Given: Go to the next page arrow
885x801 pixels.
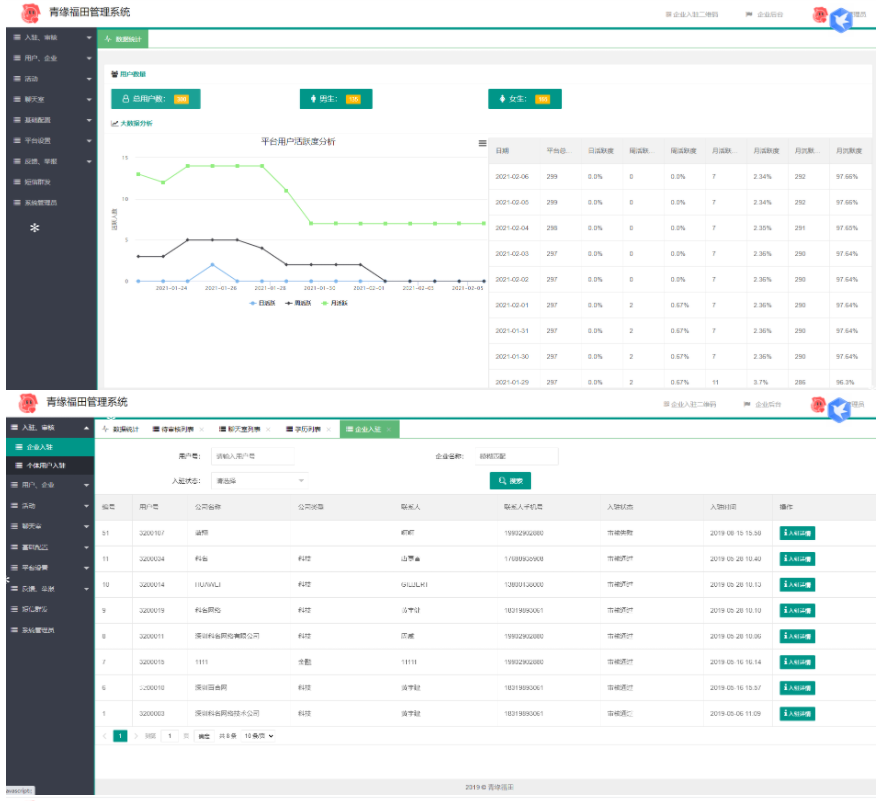Looking at the screenshot, I should click(136, 736).
